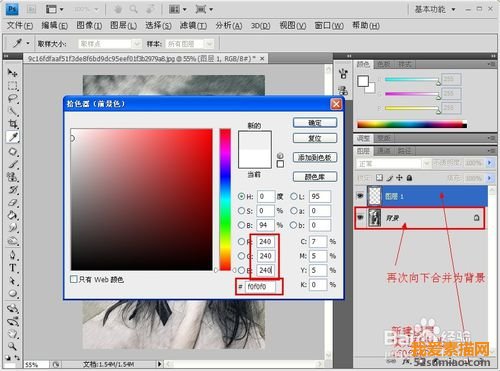Select the Magic Wand tool

click(13, 111)
